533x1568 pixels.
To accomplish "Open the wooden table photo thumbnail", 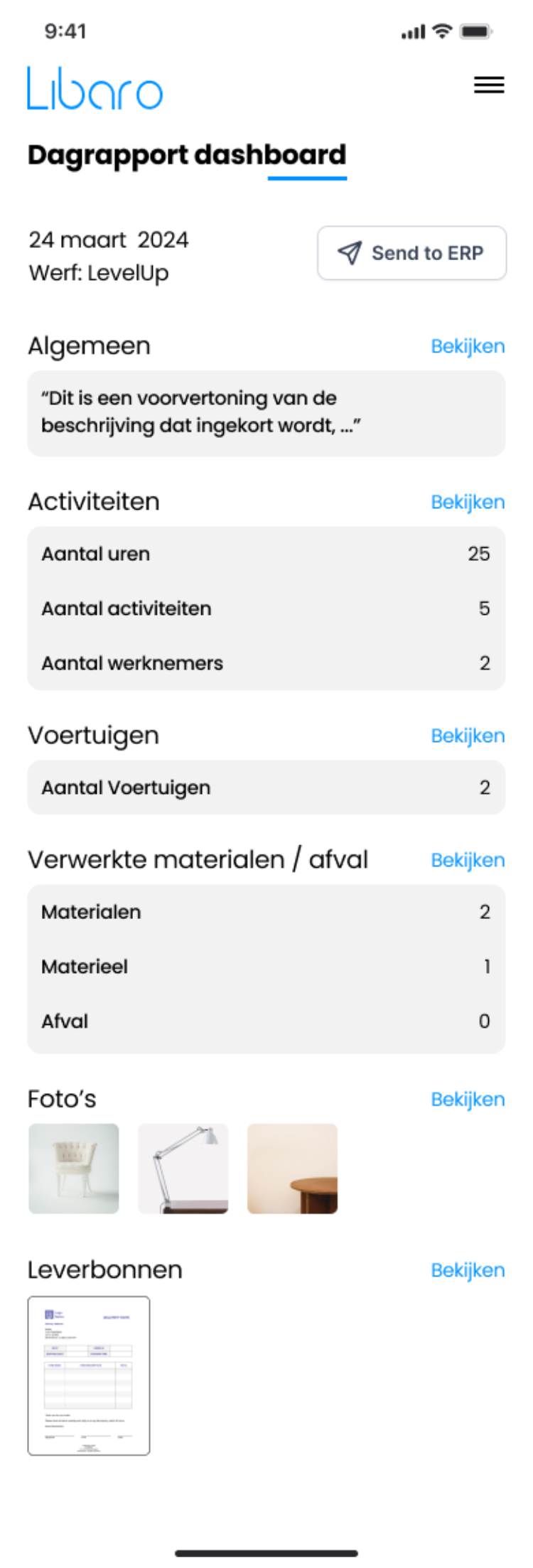I will coord(292,1169).
